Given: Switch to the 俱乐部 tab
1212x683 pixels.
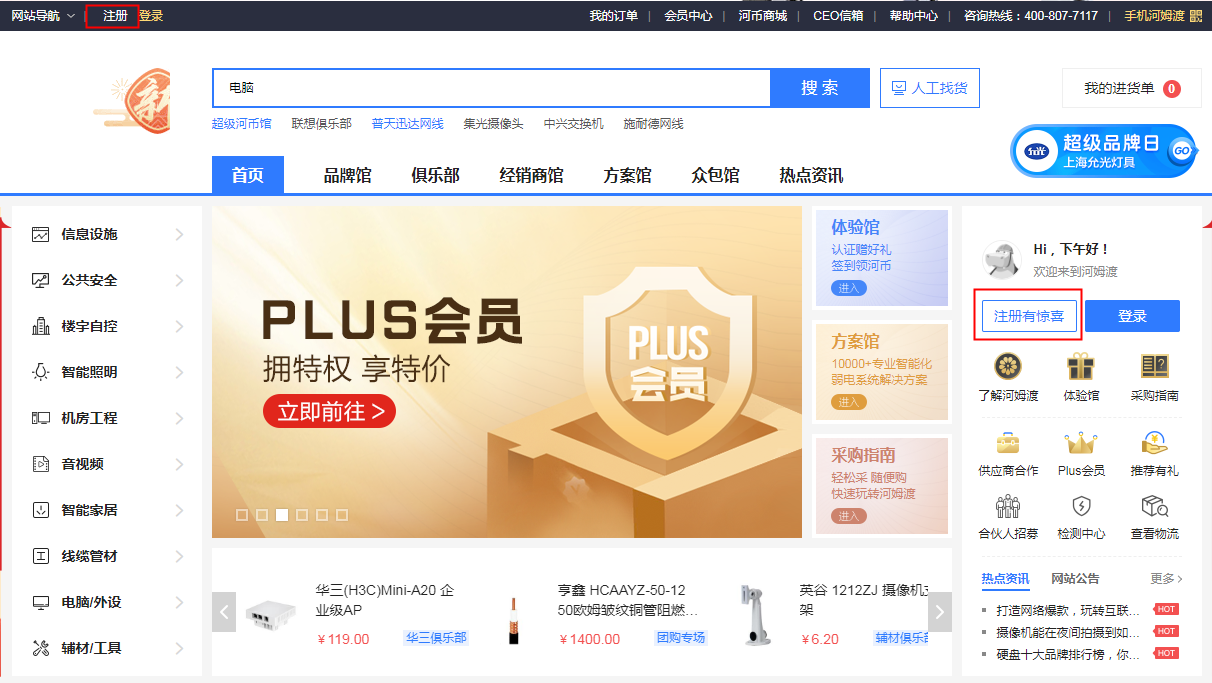Looking at the screenshot, I should click(x=435, y=176).
